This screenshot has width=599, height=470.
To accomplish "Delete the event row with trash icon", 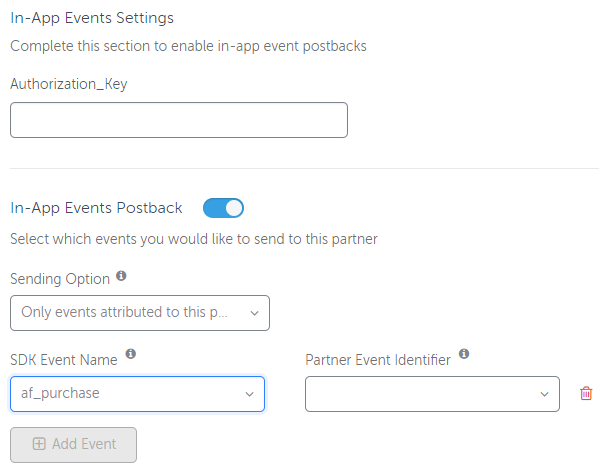I will (x=586, y=393).
